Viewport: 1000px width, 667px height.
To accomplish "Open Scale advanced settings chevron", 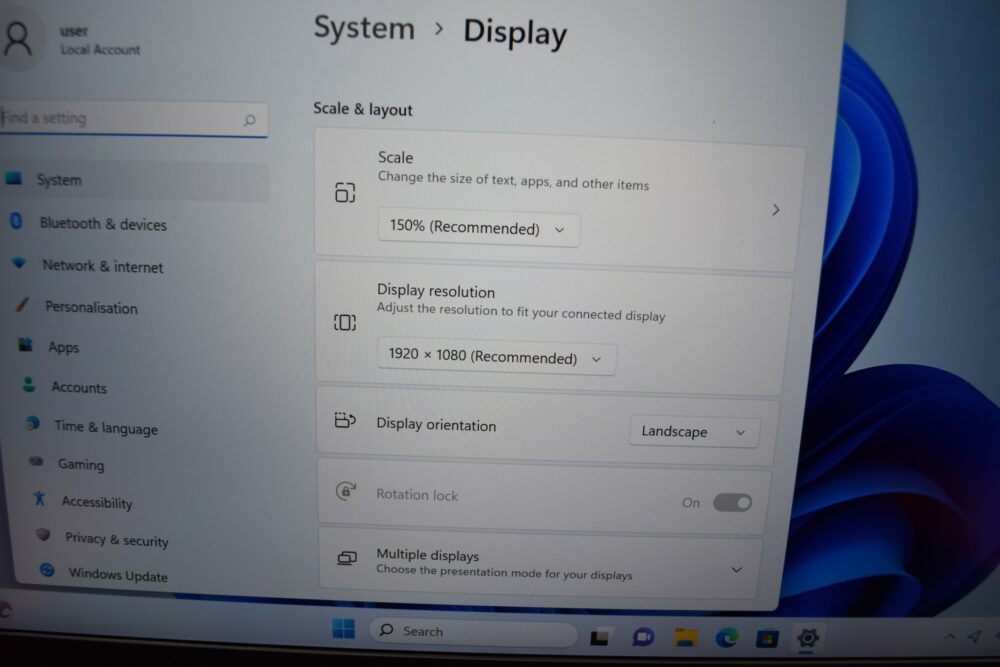I will pyautogui.click(x=776, y=210).
